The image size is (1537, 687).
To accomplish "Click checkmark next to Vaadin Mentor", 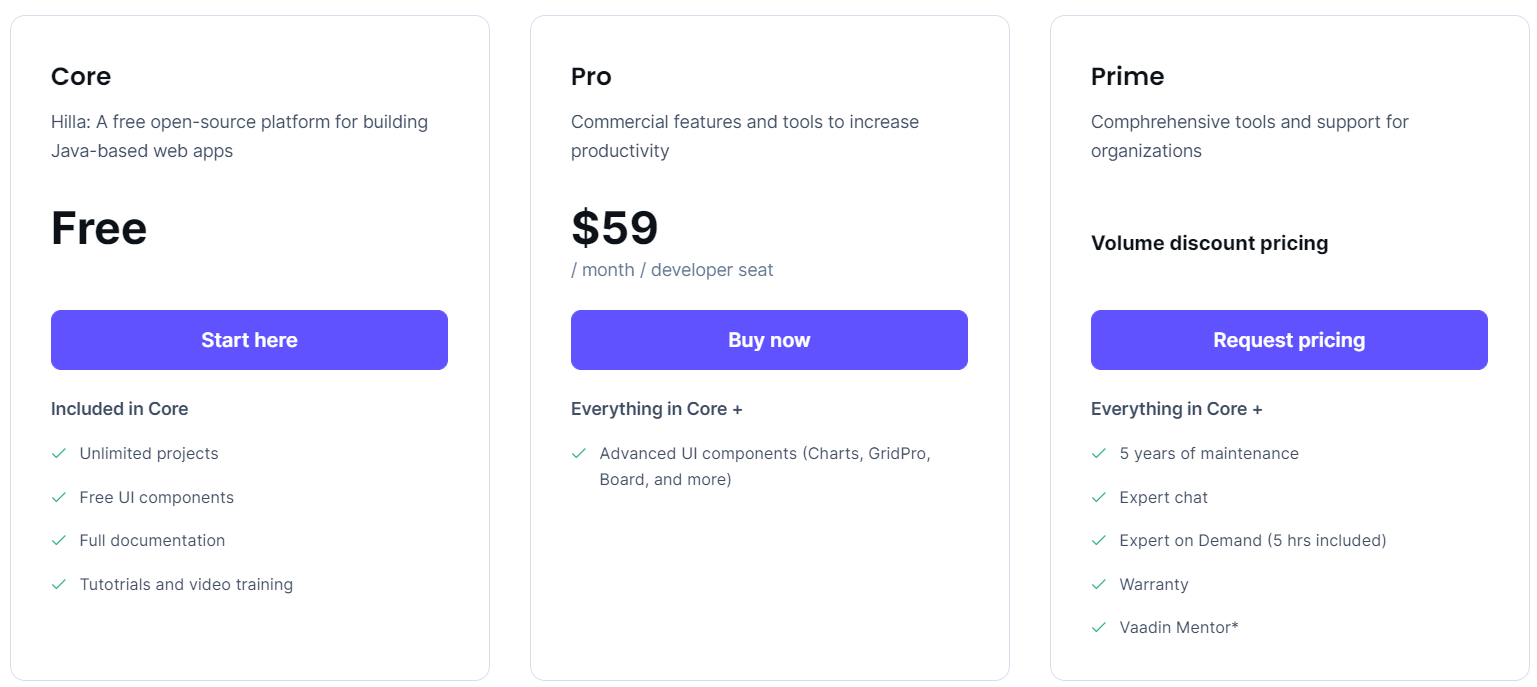I will 1099,628.
